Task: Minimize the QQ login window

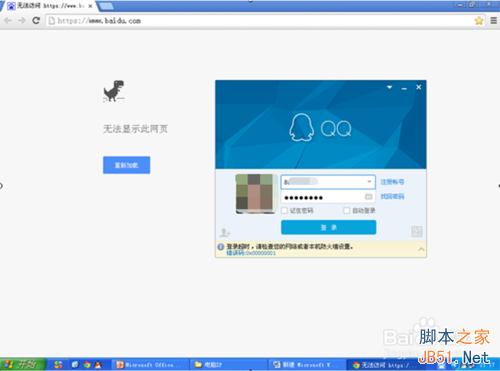Action: click(x=404, y=88)
